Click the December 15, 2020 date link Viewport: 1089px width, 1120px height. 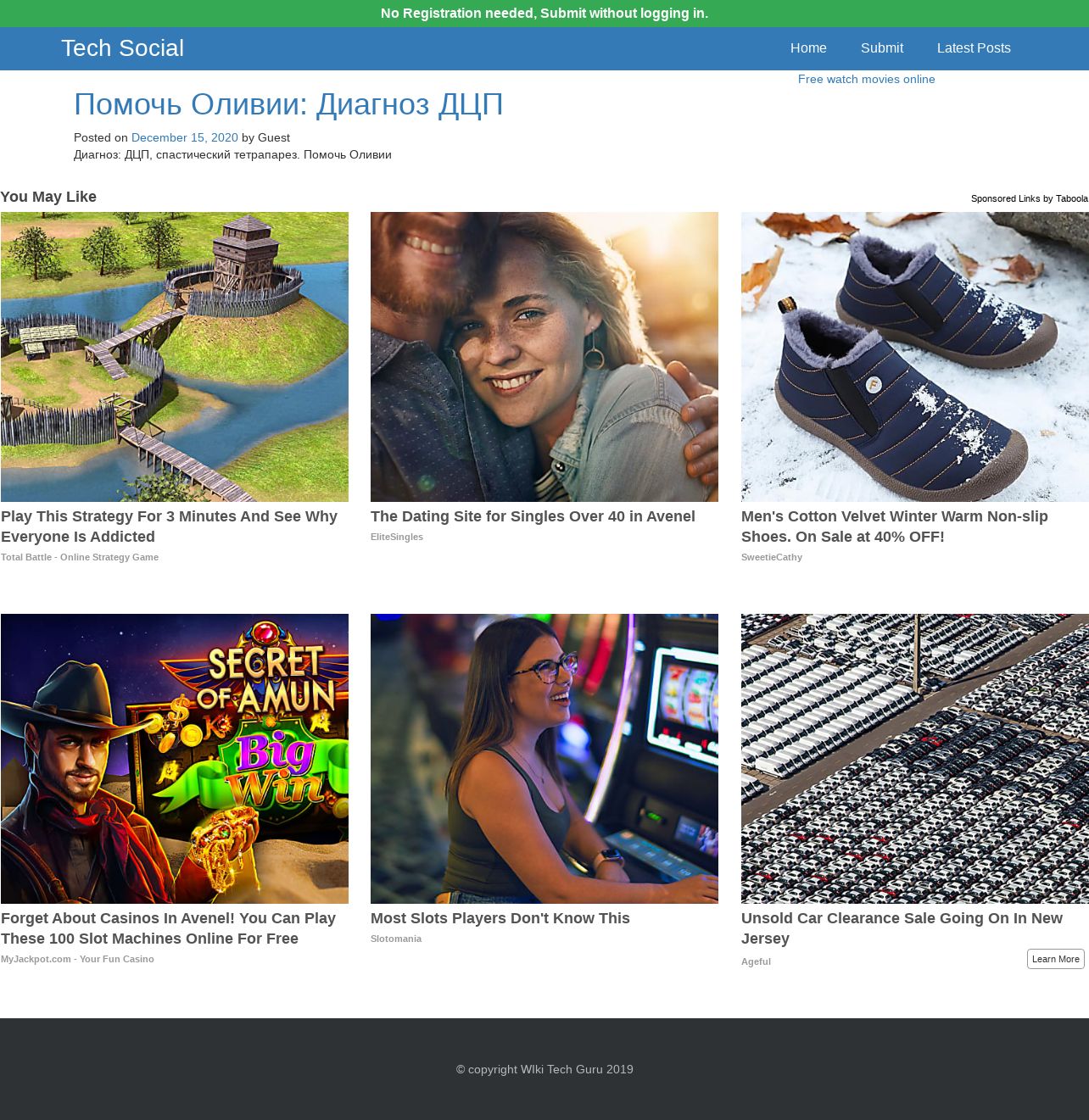[x=185, y=137]
